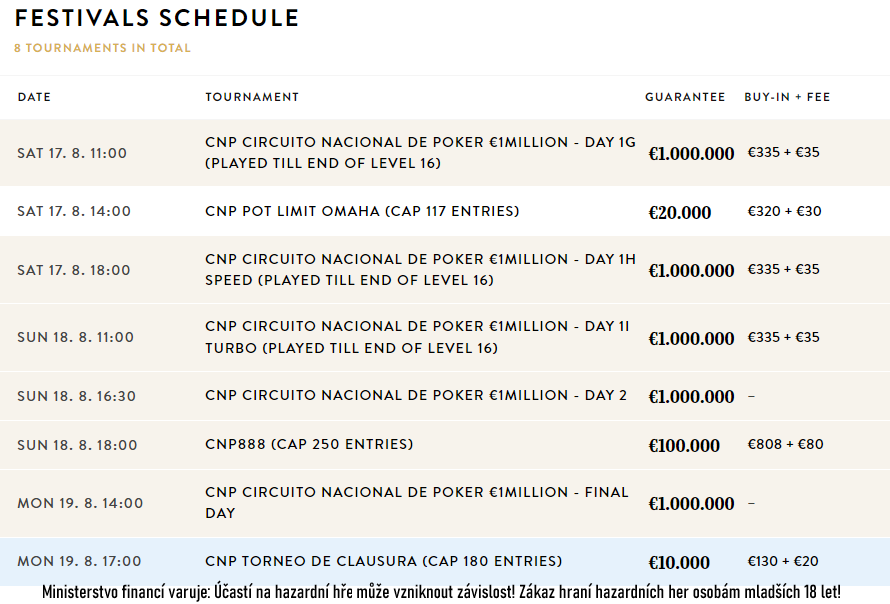
Task: Open CNP Circuito Nacional Day 2 tournament
Action: point(416,395)
